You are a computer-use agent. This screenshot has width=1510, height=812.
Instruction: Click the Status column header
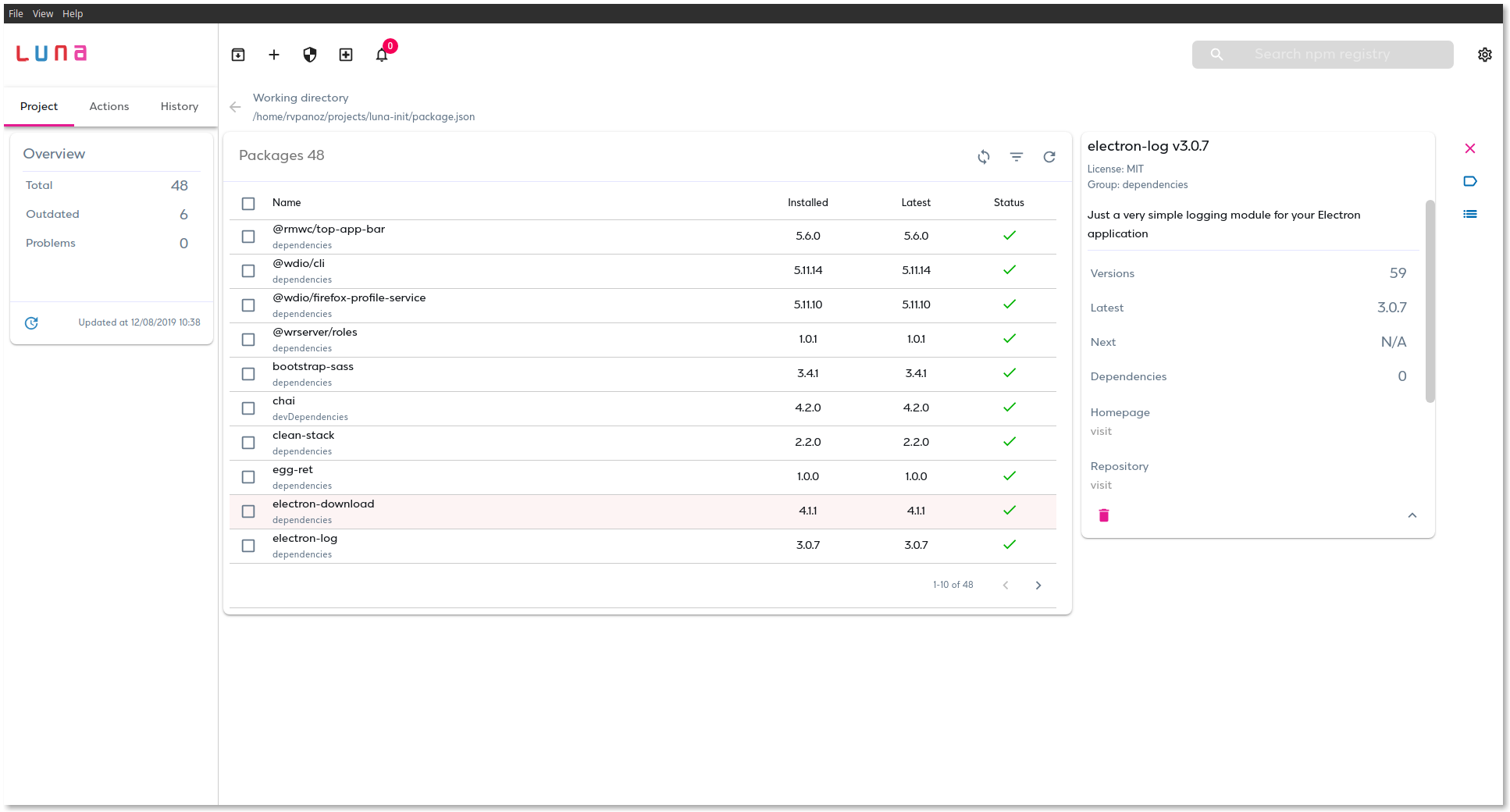pos(1009,203)
